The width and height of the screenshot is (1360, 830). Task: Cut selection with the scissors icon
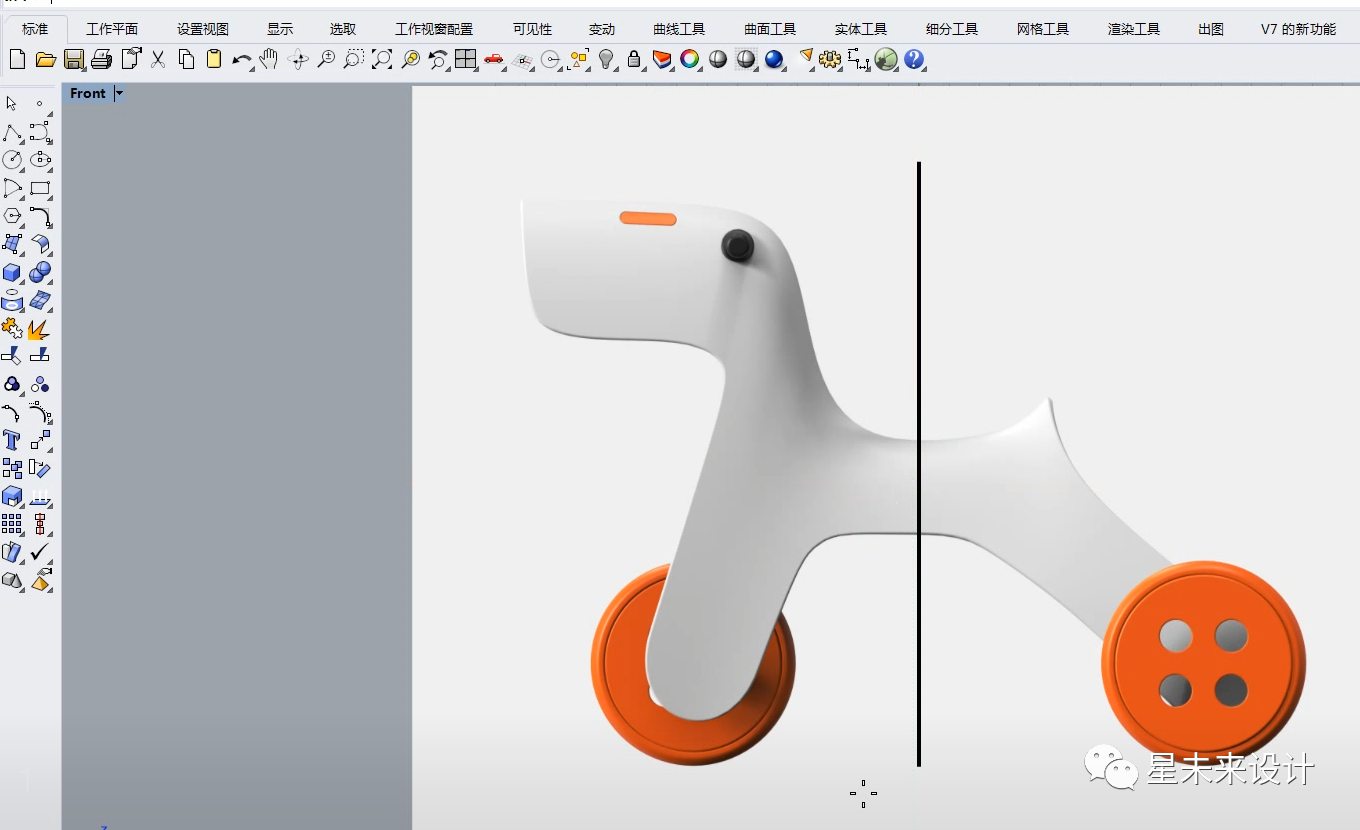158,60
